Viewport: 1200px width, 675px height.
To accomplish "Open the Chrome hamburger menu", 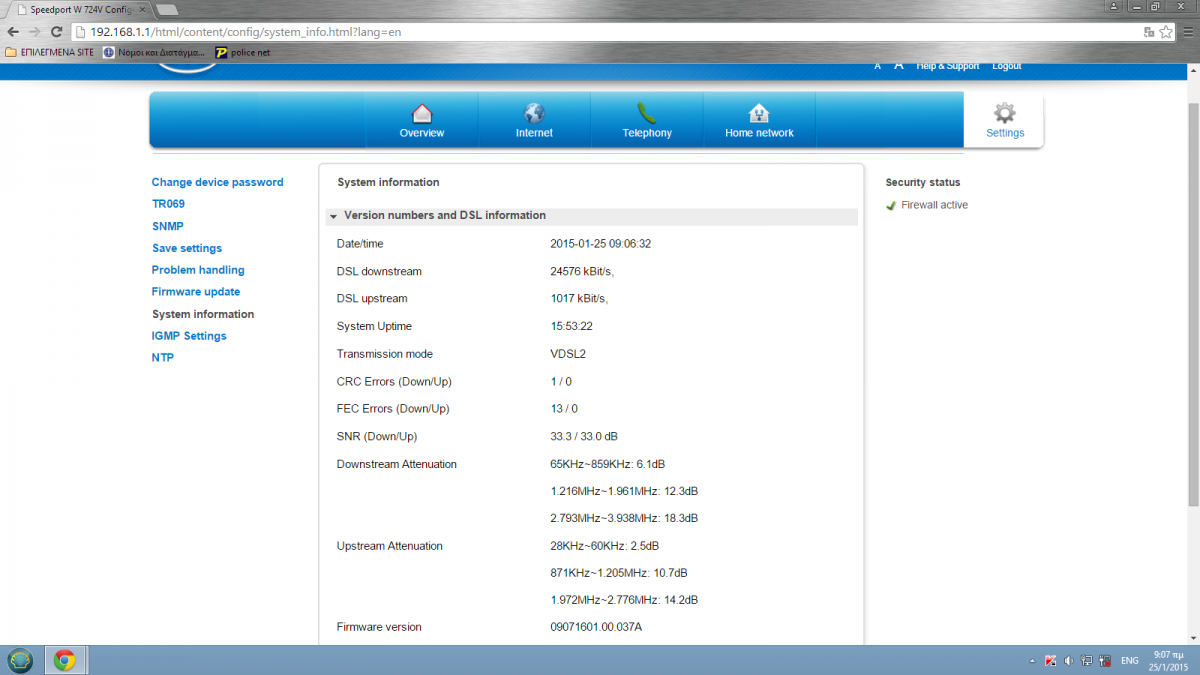I will (1186, 32).
